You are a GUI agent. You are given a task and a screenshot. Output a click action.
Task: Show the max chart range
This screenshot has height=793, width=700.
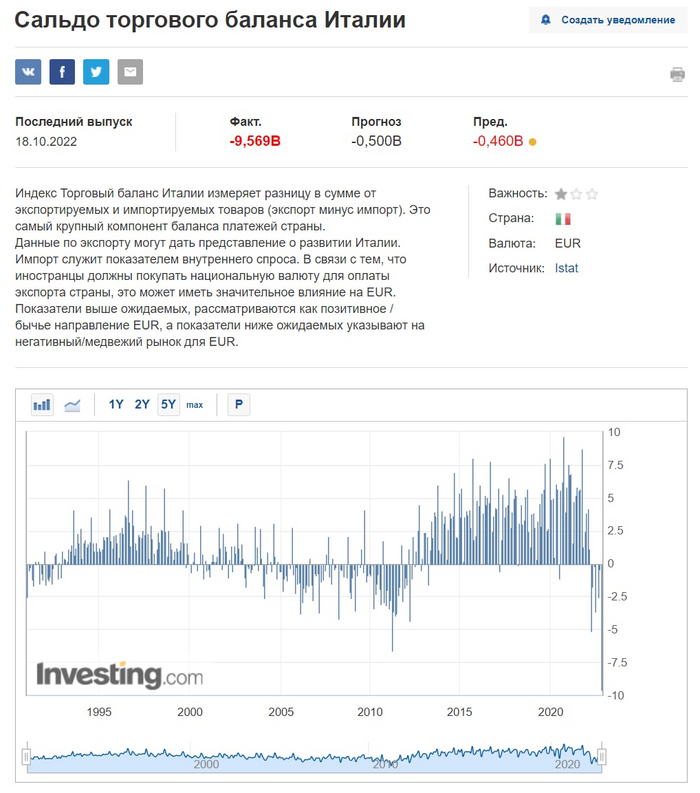tap(194, 405)
